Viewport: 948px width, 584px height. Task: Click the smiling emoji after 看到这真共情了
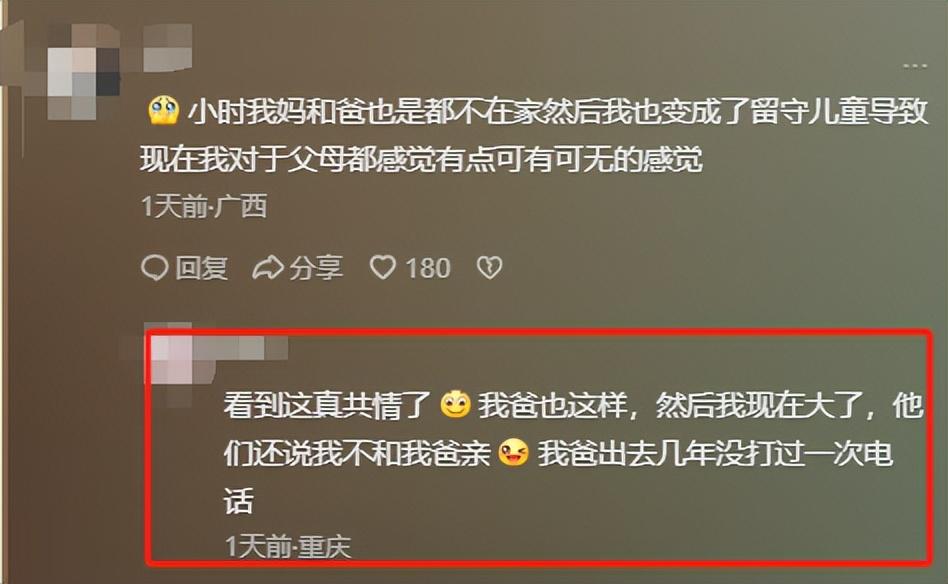click(x=455, y=404)
